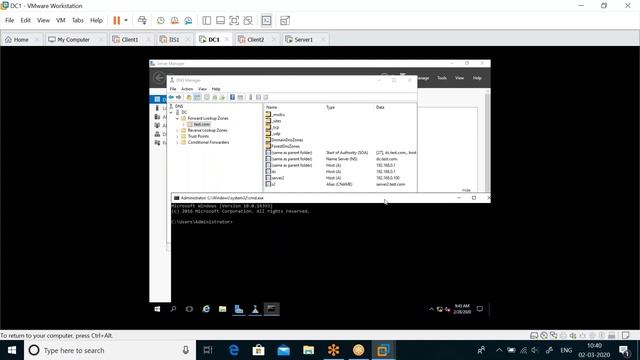Open DNS Manager Help menu
Screen dimensions: 640x360
(216, 89)
